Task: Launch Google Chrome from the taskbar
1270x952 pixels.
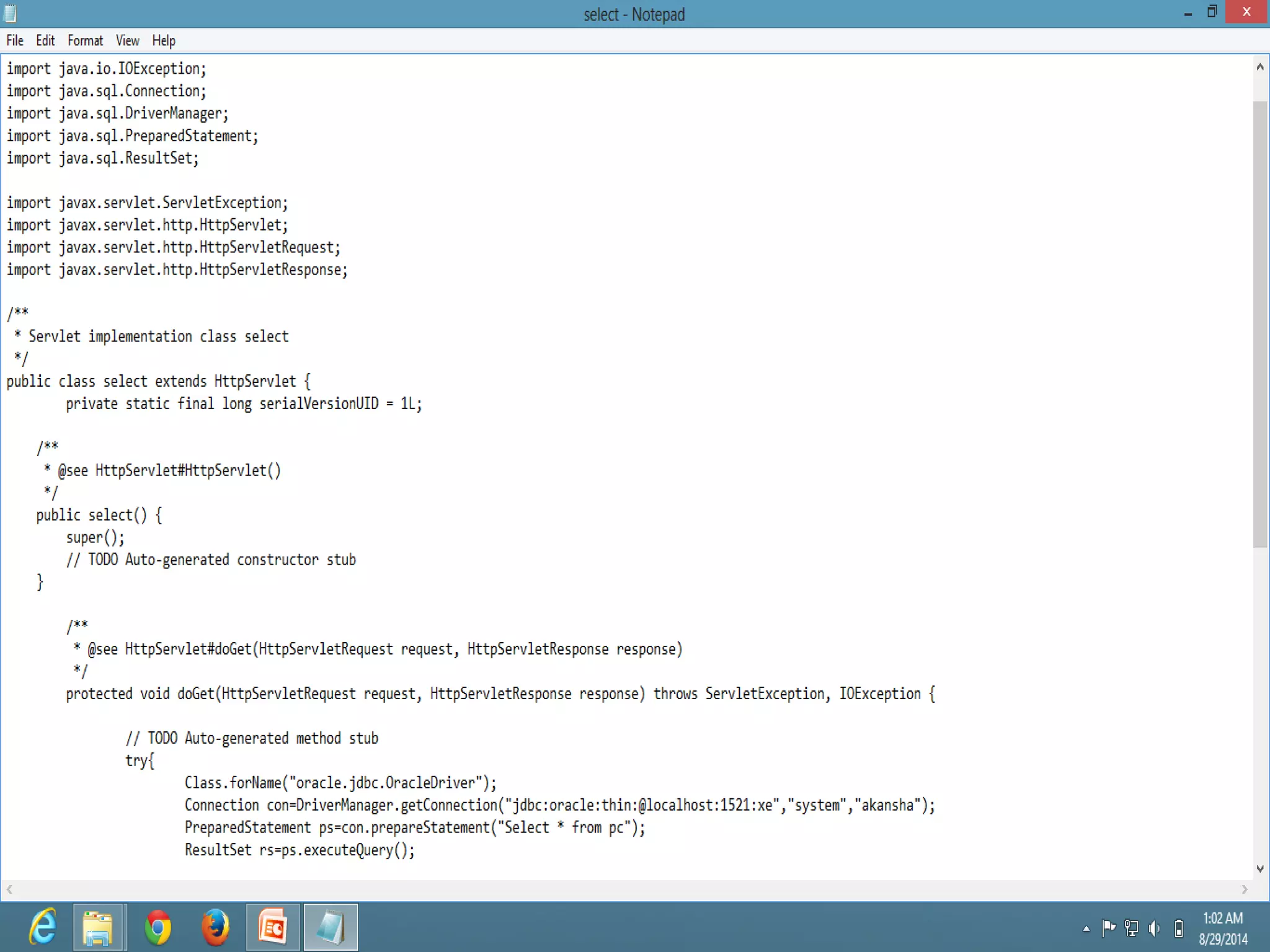Action: [158, 927]
